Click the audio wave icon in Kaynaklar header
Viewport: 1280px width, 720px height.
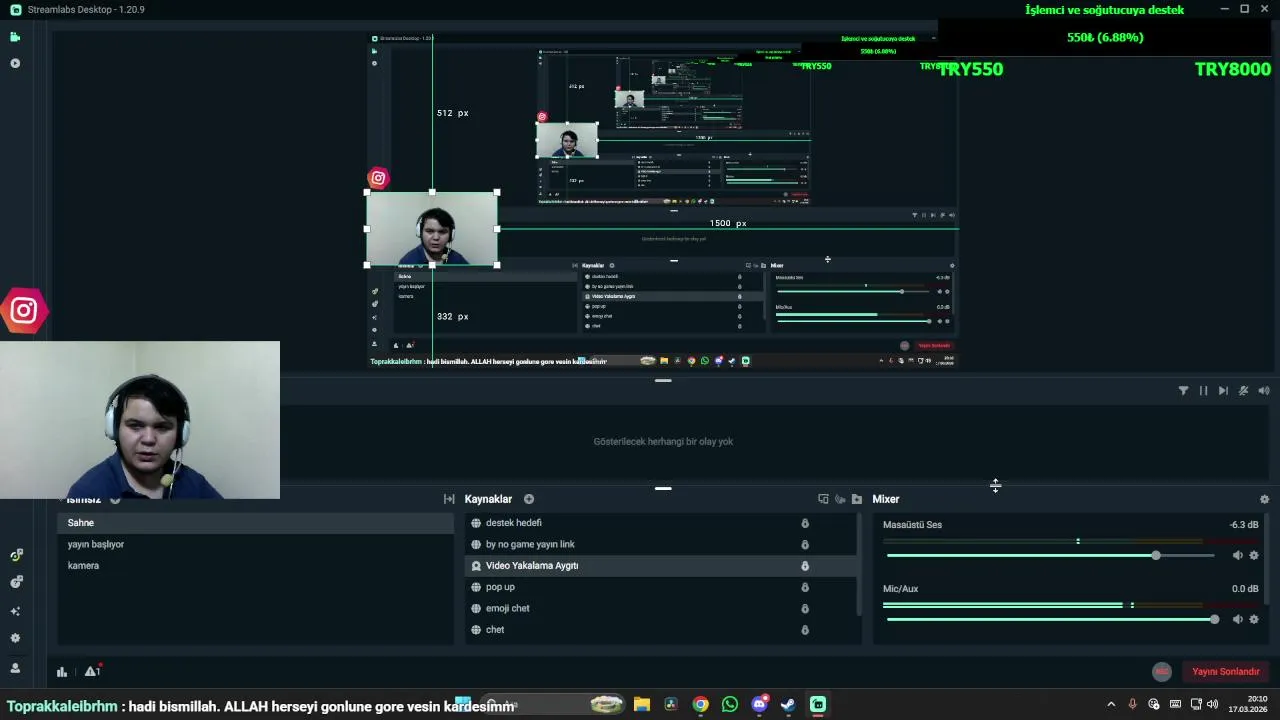pos(840,499)
